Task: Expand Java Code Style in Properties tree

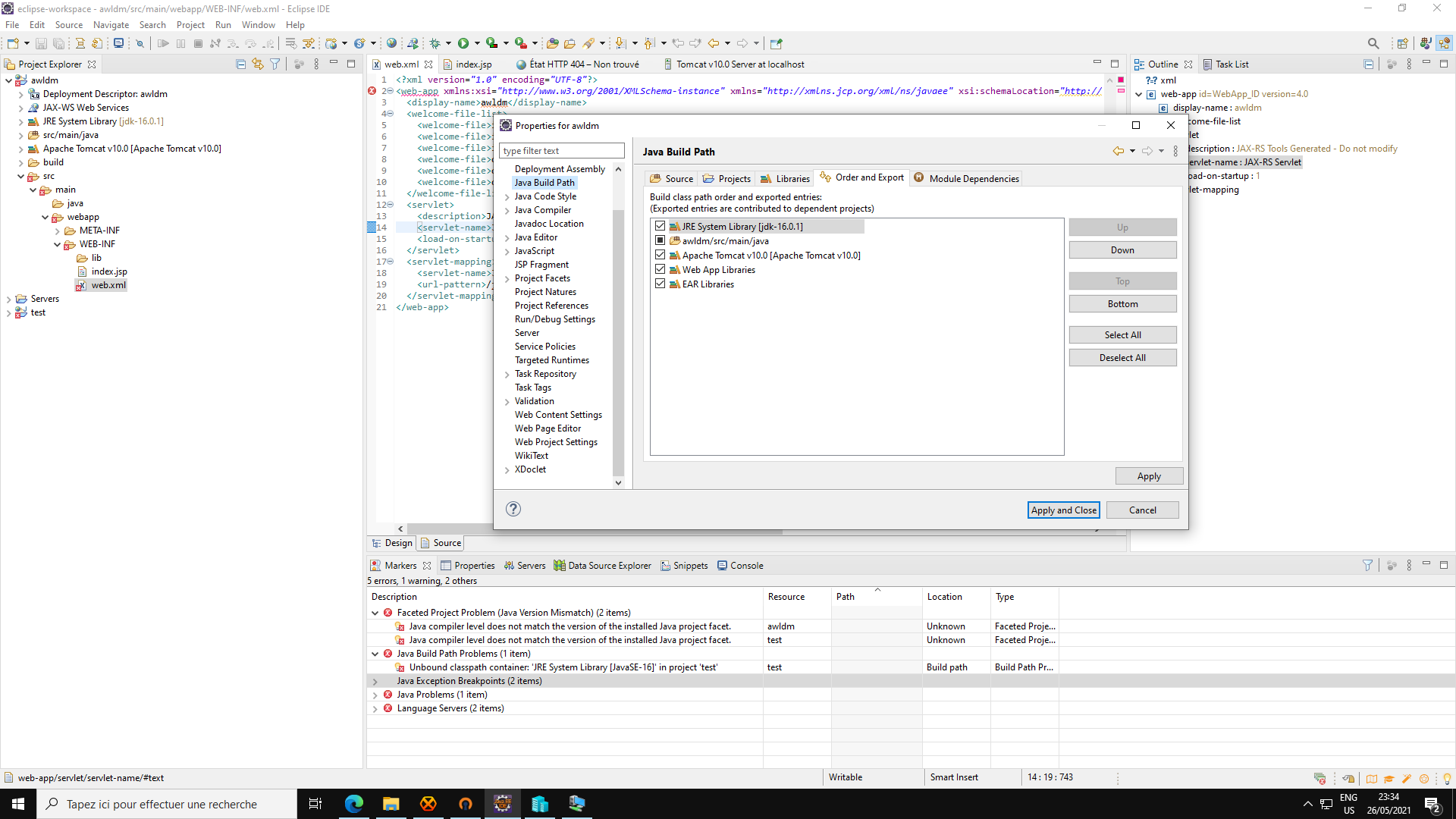Action: tap(507, 196)
